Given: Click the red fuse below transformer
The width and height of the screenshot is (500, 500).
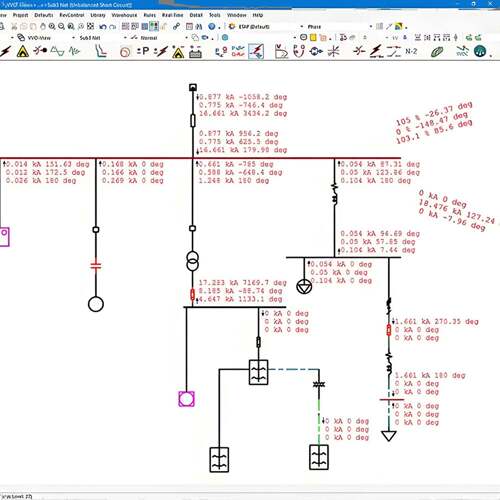Looking at the screenshot, I should [192, 295].
